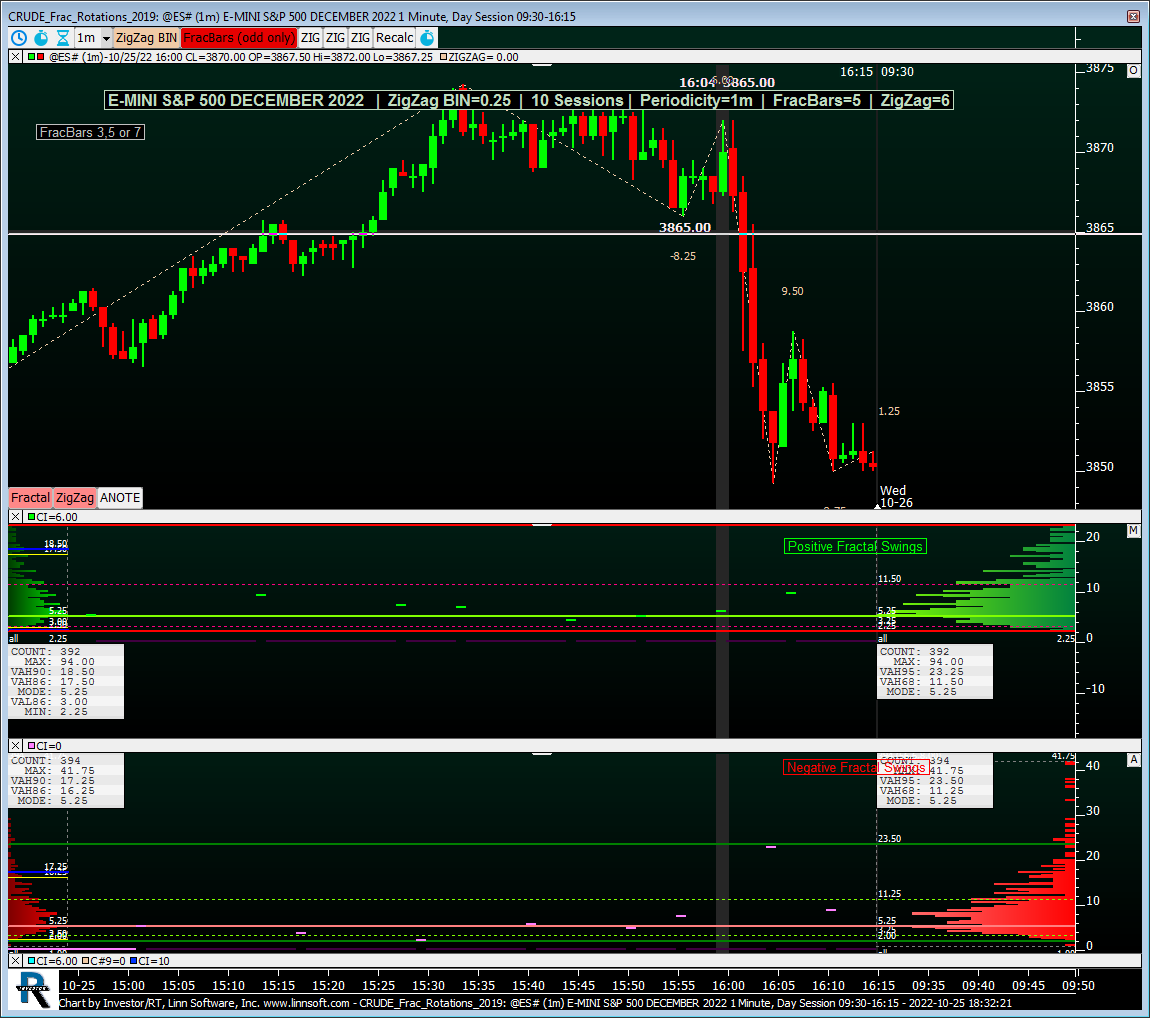Image resolution: width=1150 pixels, height=1018 pixels.
Task: Click the cyan CI=6.00 swatch in the bottom pane
Action: pos(32,961)
